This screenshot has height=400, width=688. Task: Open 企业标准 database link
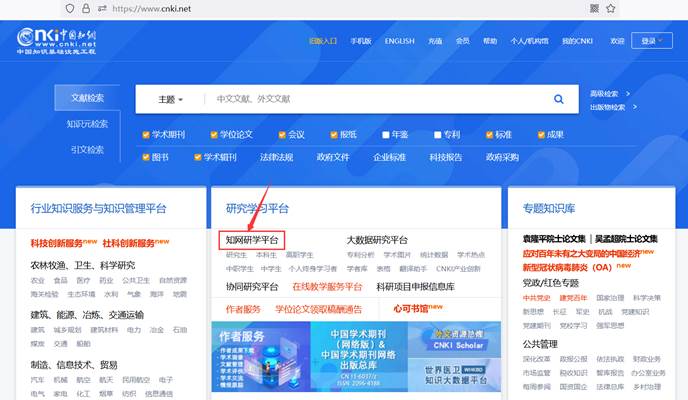coord(389,157)
